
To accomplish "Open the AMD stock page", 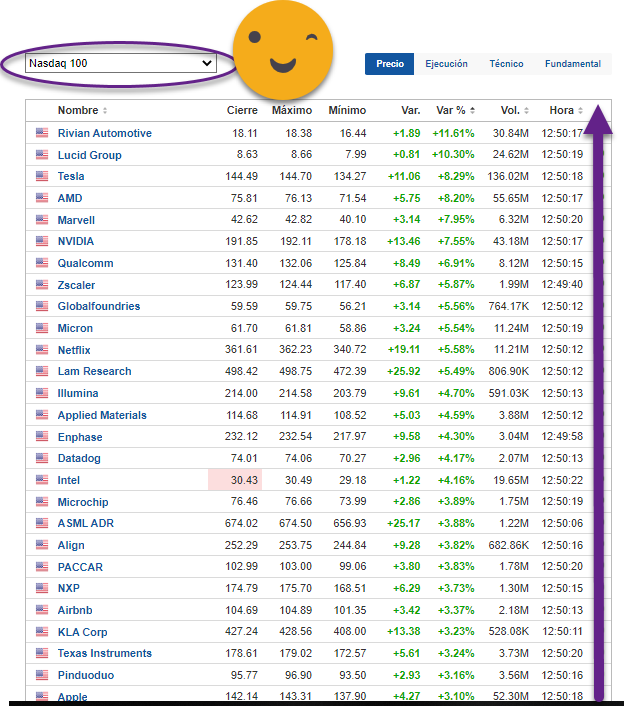I will (70, 198).
